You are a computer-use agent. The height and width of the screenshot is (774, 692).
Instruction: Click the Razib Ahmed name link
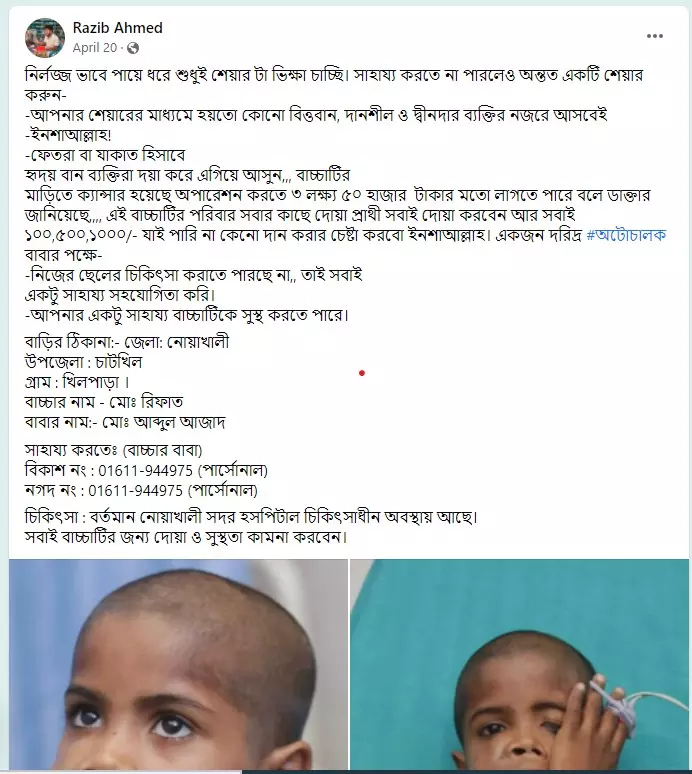[x=117, y=28]
